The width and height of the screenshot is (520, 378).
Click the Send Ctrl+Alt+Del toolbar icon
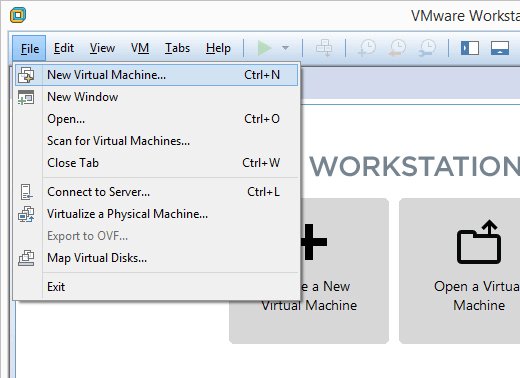point(324,48)
